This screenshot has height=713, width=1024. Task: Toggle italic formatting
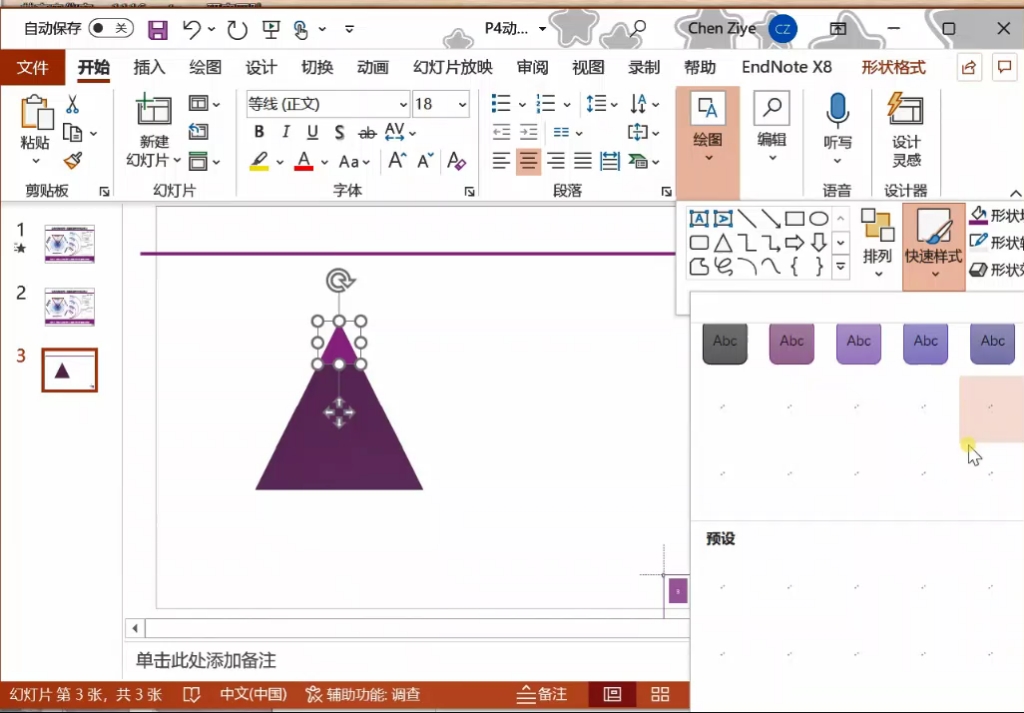pos(285,131)
